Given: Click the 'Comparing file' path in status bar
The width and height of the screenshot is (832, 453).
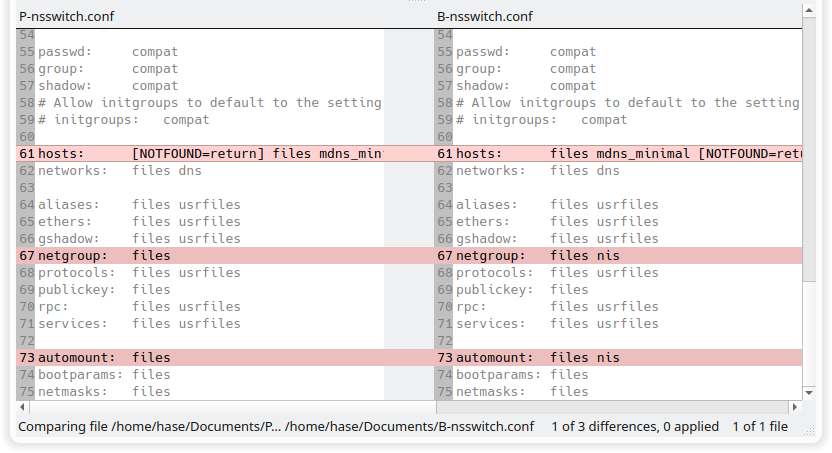Looking at the screenshot, I should click(x=276, y=426).
